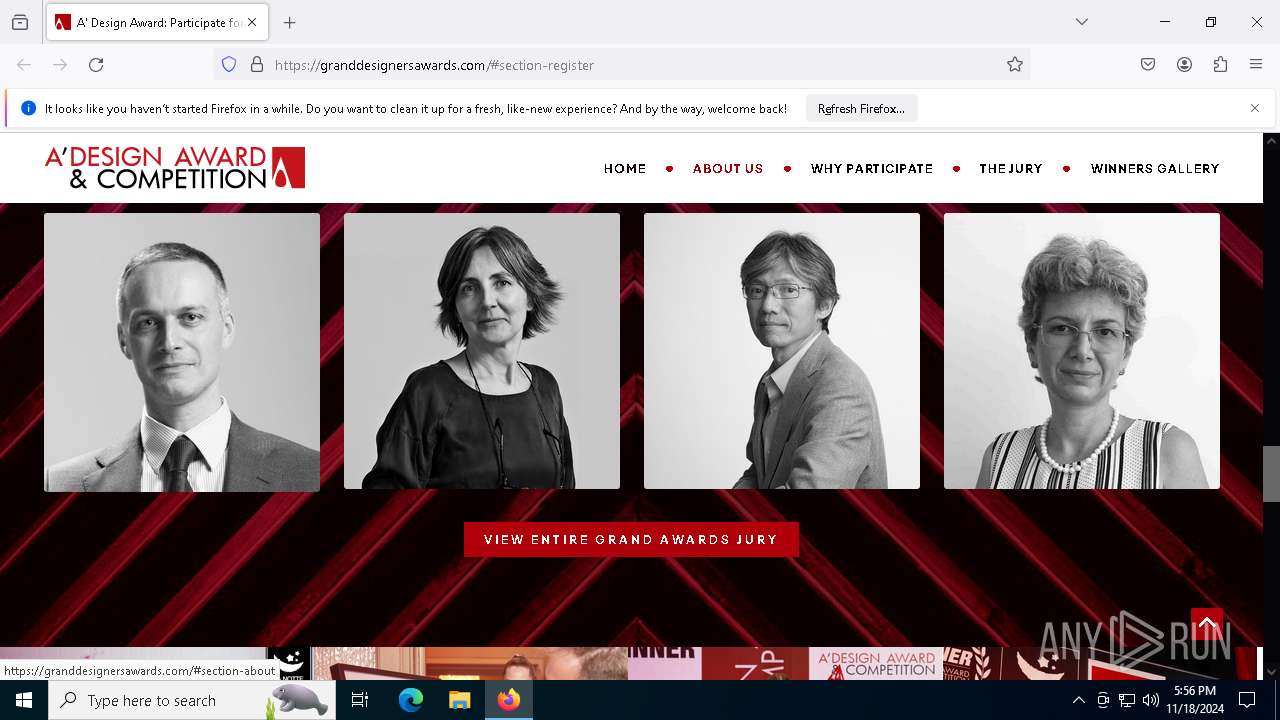
Task: Bookmark this page with star icon
Action: pyautogui.click(x=1015, y=65)
